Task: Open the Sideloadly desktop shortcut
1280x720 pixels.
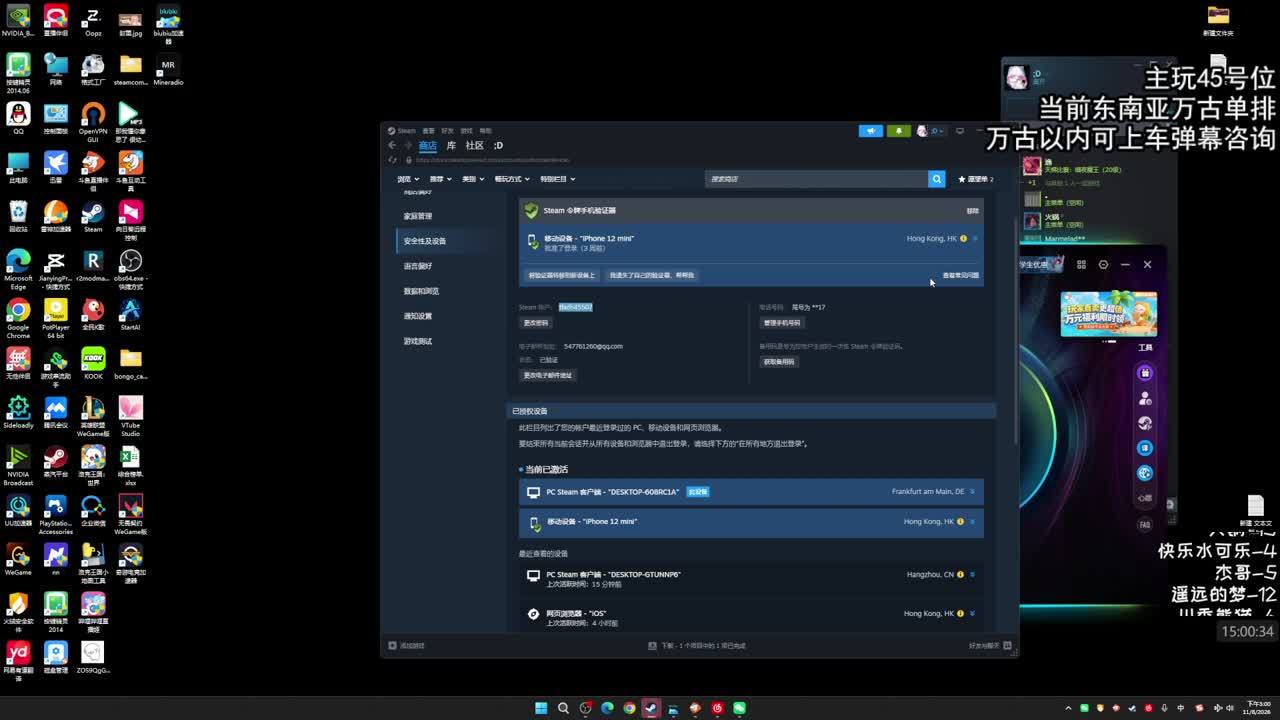Action: point(18,413)
